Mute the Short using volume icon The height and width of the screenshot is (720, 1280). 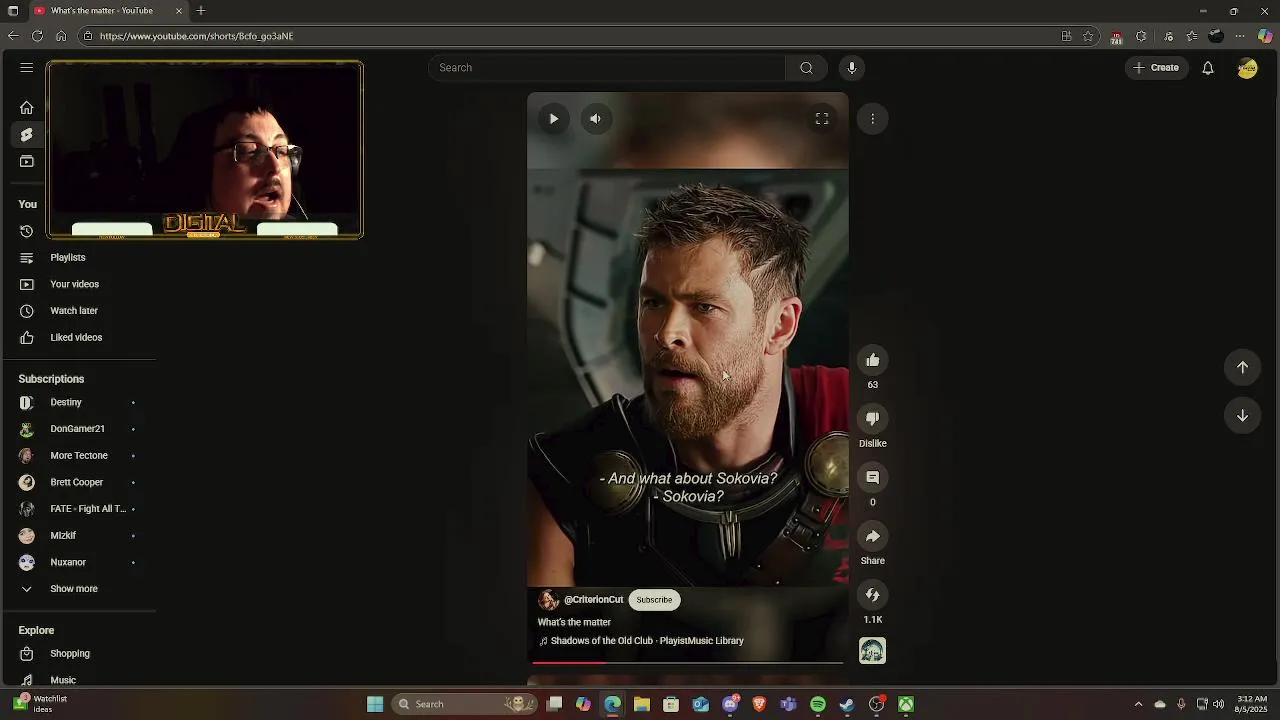595,119
